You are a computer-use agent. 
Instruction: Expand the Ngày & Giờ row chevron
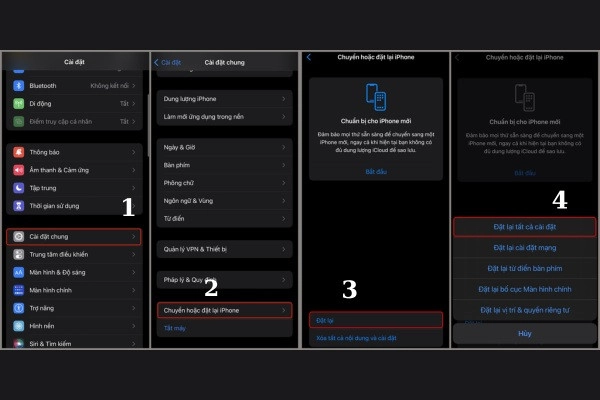[285, 148]
